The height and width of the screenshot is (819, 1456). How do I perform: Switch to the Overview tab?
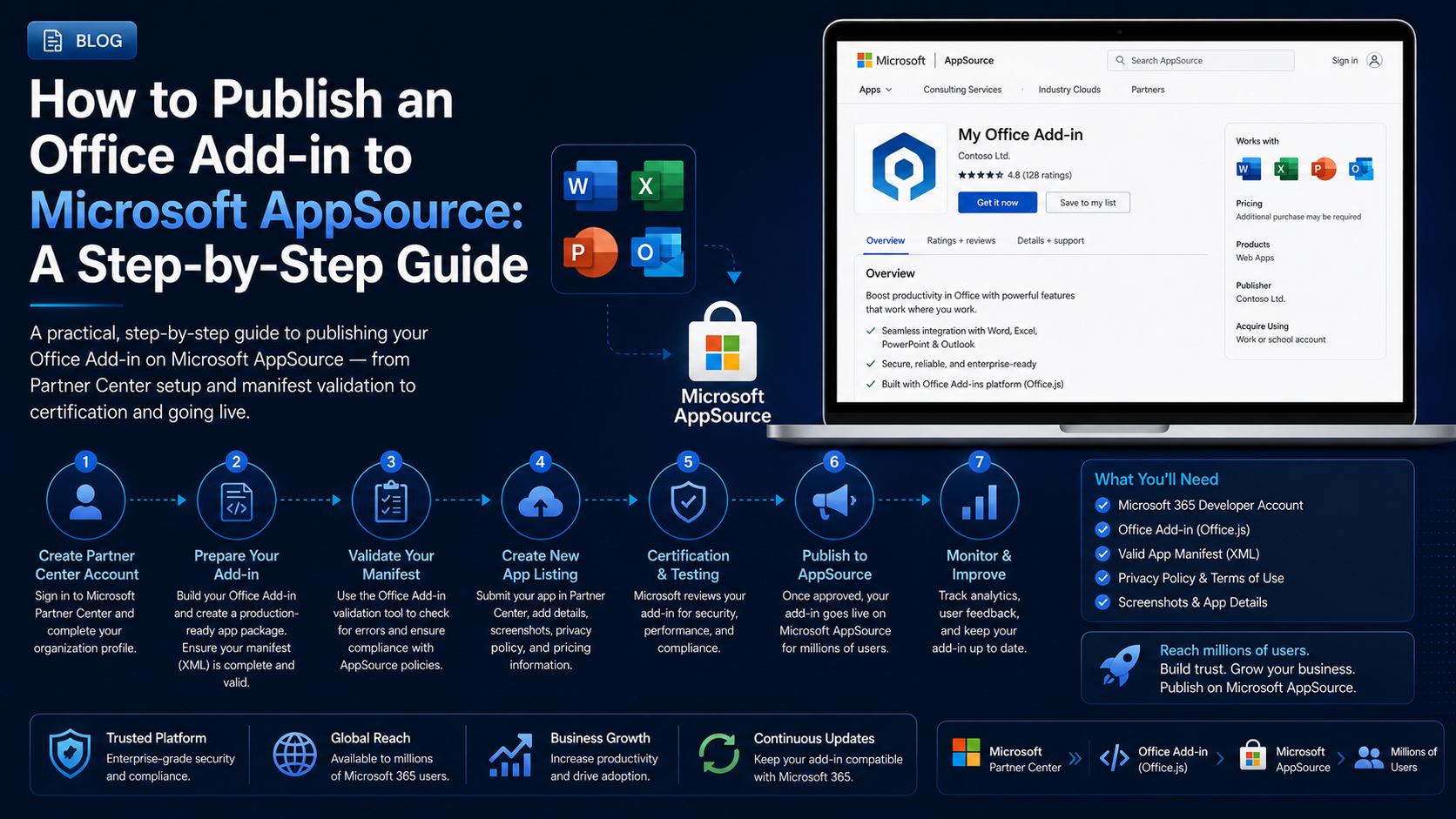point(886,241)
